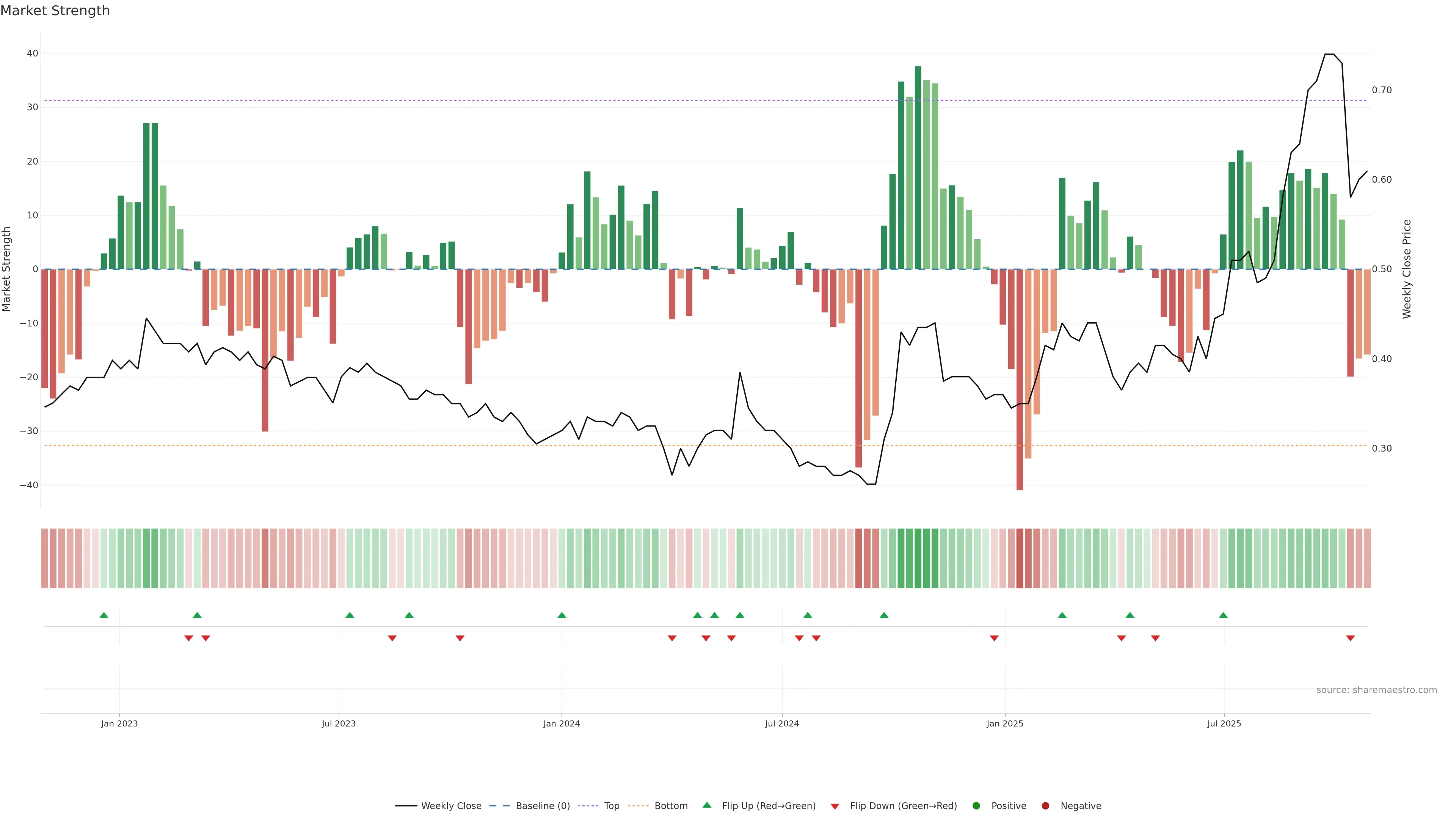This screenshot has width=1456, height=819.
Task: Click the rightmost red cell in the heatmap strip
Action: click(x=1367, y=559)
